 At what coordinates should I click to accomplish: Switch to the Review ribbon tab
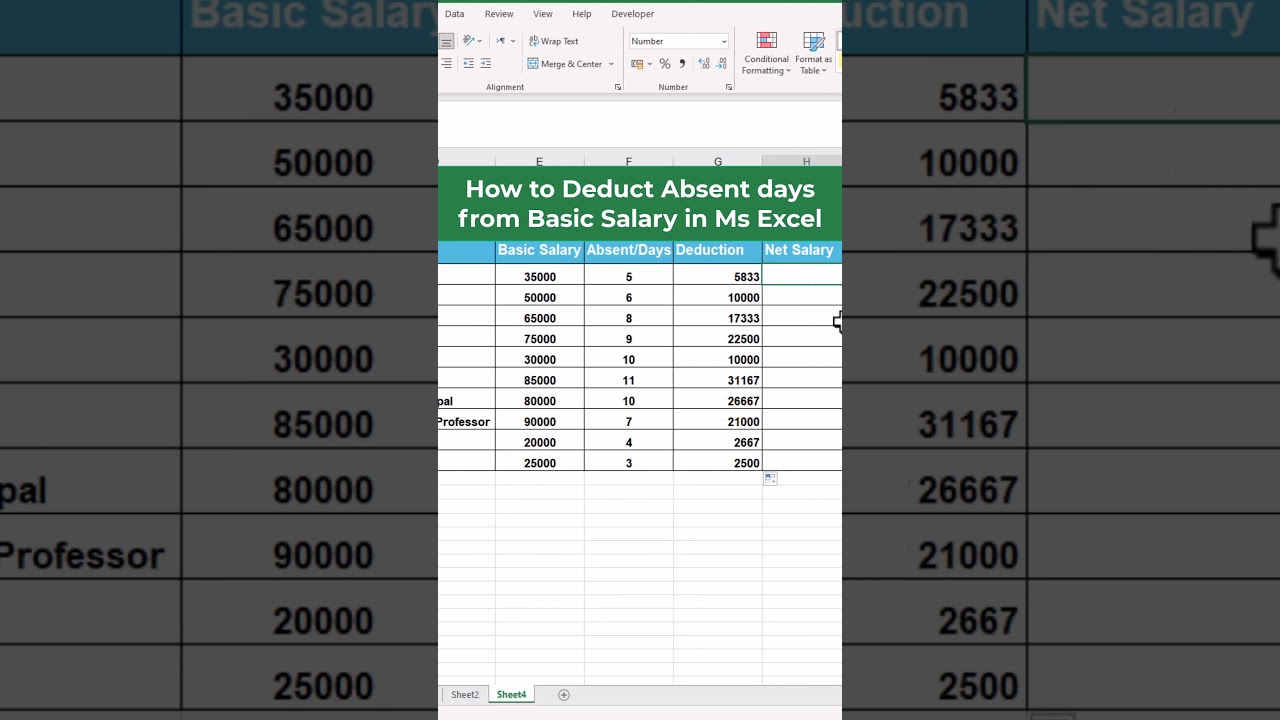click(499, 14)
